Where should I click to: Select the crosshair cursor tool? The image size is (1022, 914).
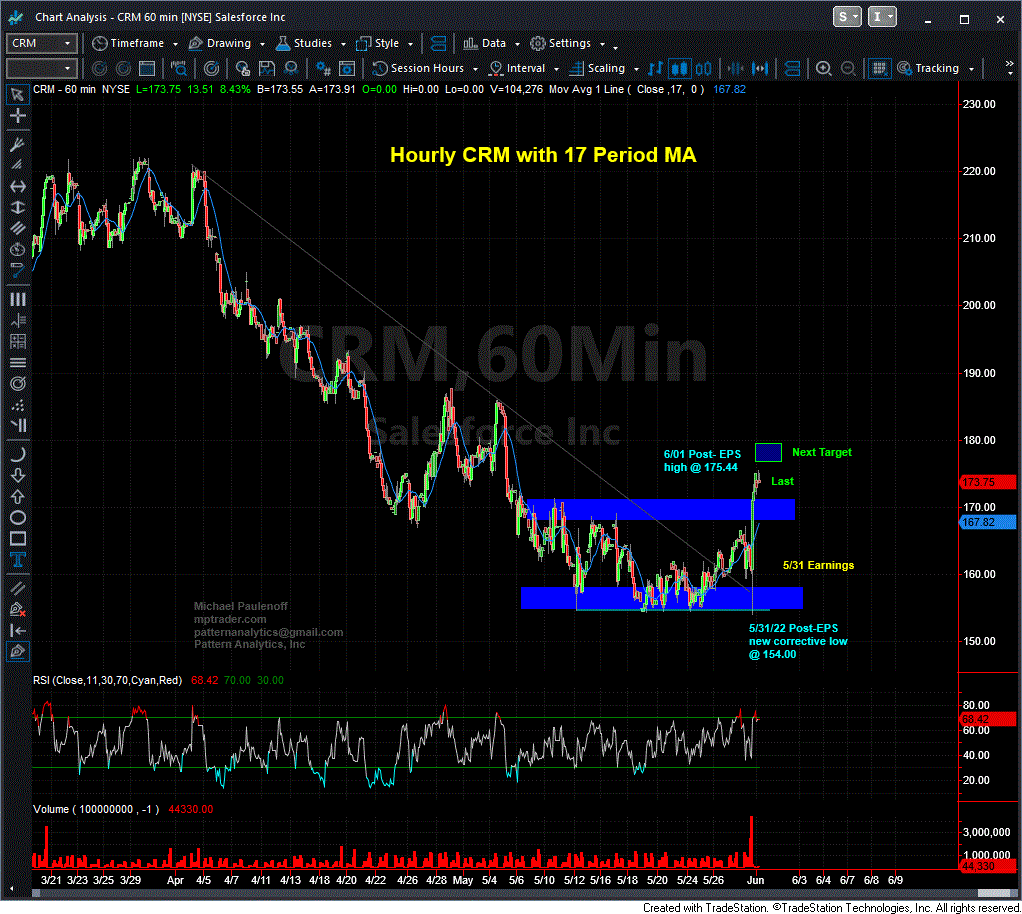click(x=18, y=116)
